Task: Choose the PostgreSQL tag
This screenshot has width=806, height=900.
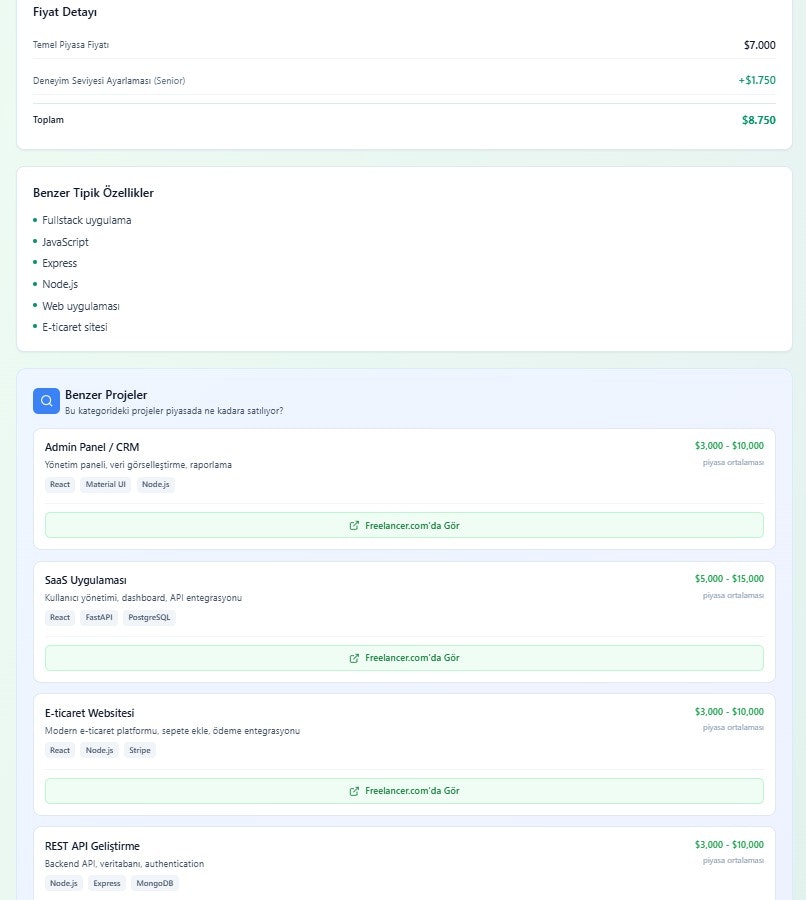Action: [150, 618]
